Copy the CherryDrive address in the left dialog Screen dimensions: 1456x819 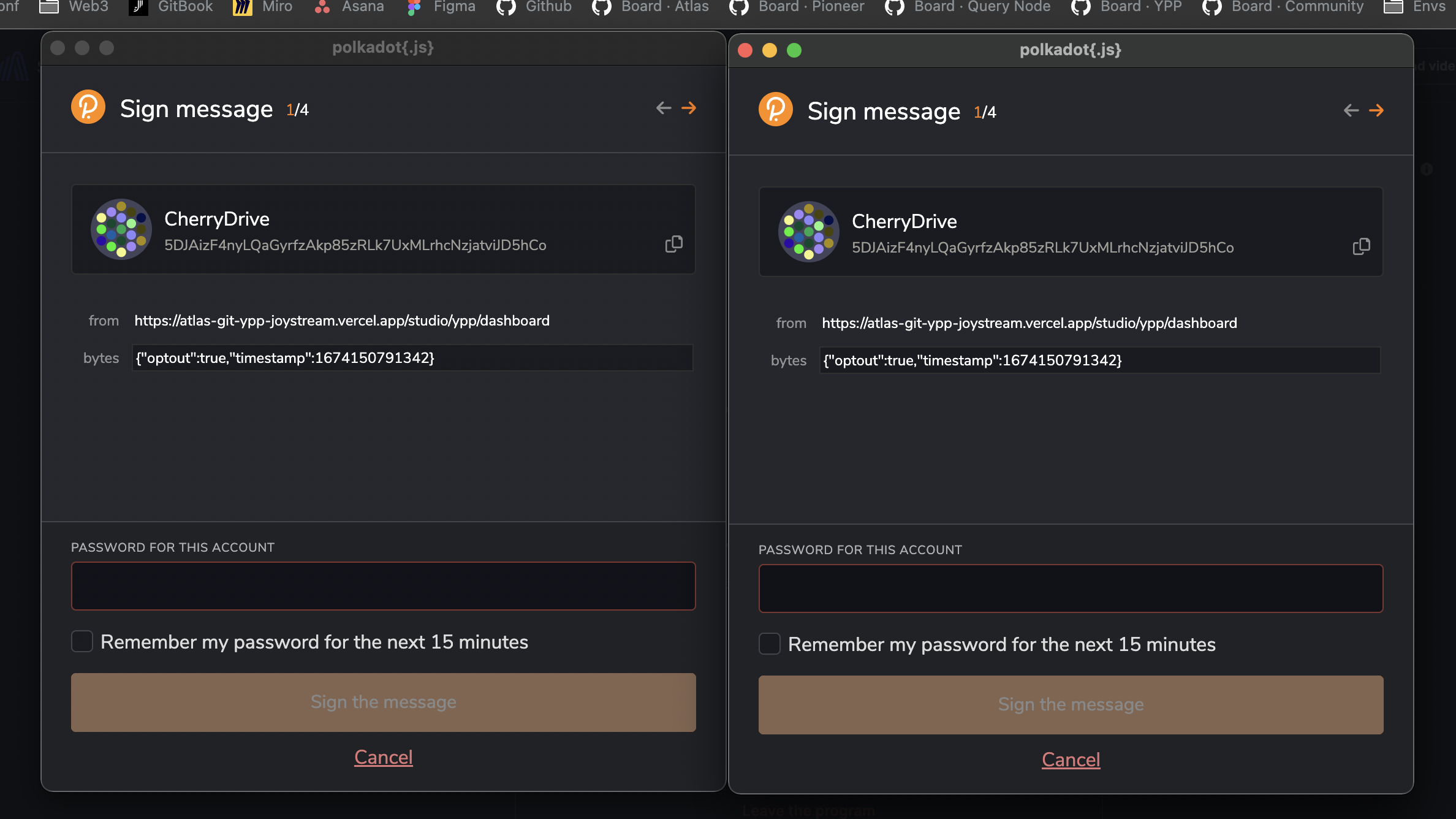coord(673,243)
